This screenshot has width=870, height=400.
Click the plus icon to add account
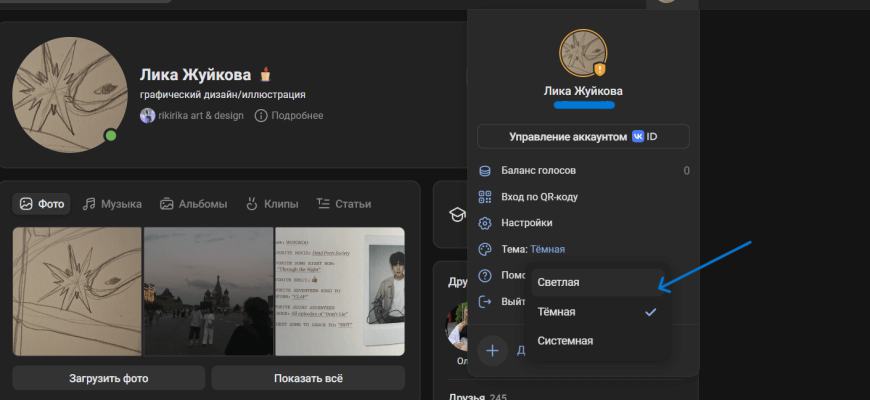(492, 350)
